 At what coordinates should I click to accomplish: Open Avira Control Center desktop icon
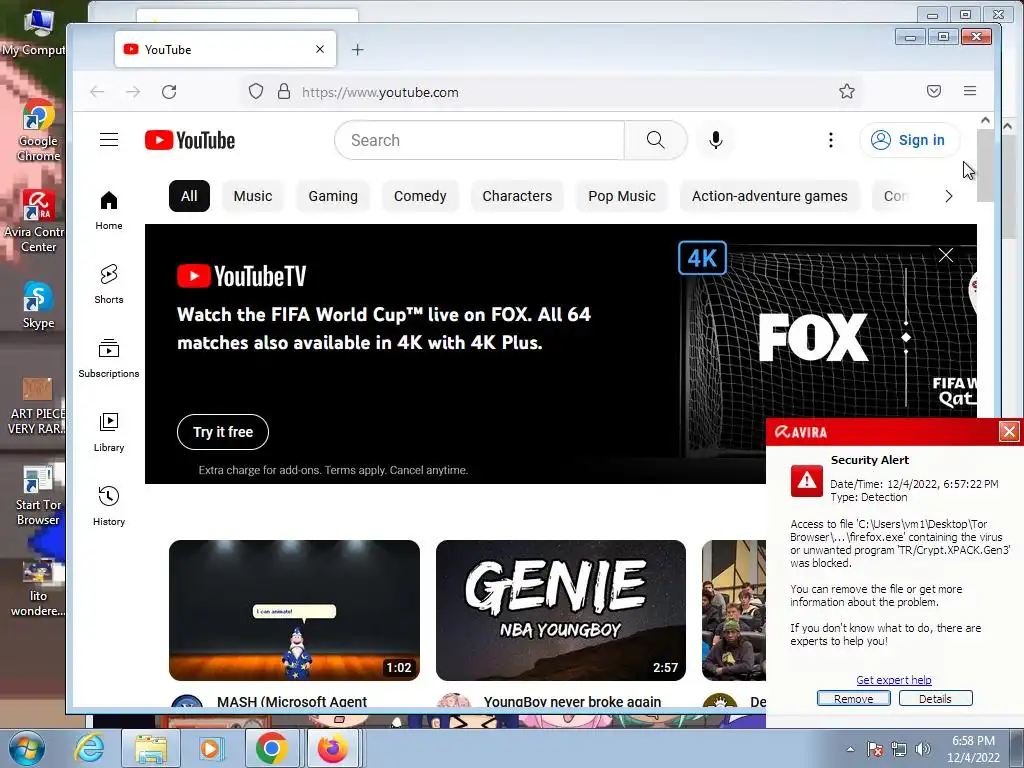click(x=37, y=221)
